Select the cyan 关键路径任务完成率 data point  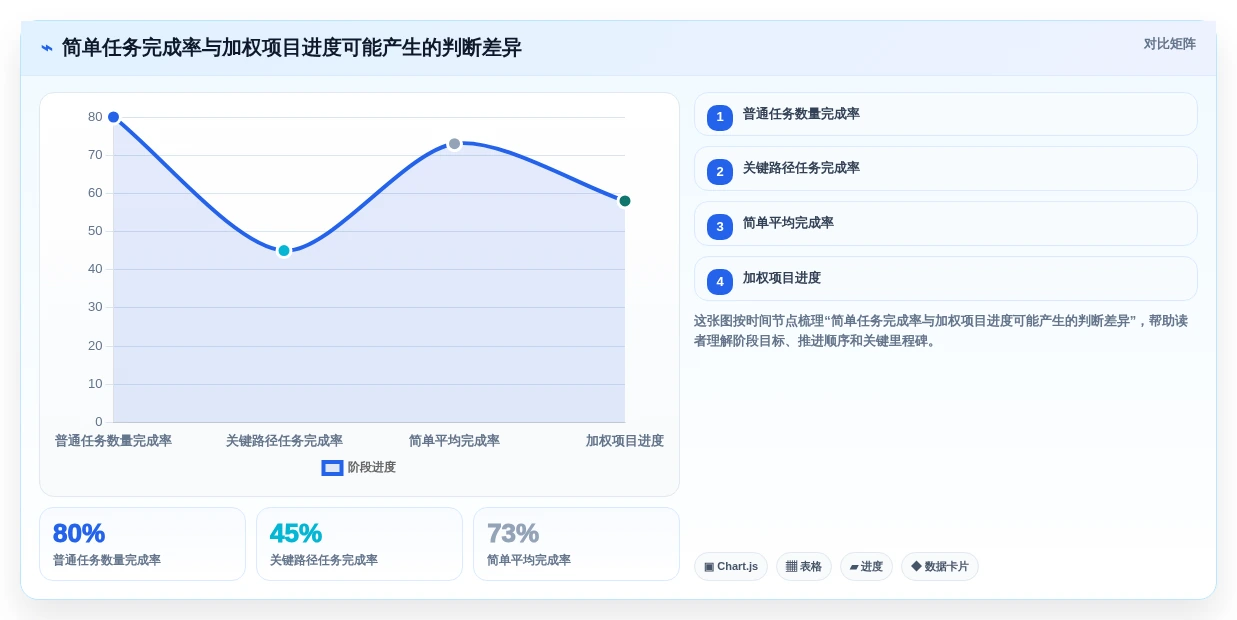click(x=284, y=250)
